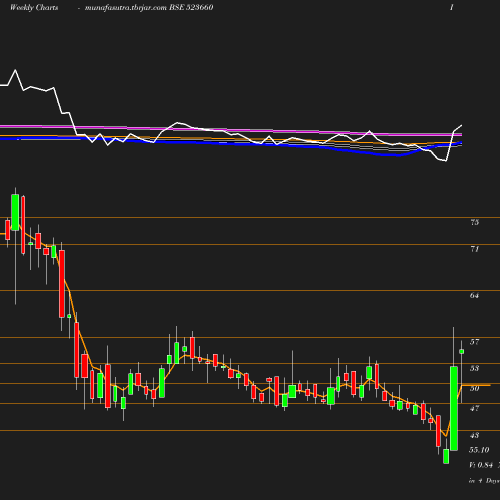
Task: Select the 71 price level label
Action: pos(475,249)
